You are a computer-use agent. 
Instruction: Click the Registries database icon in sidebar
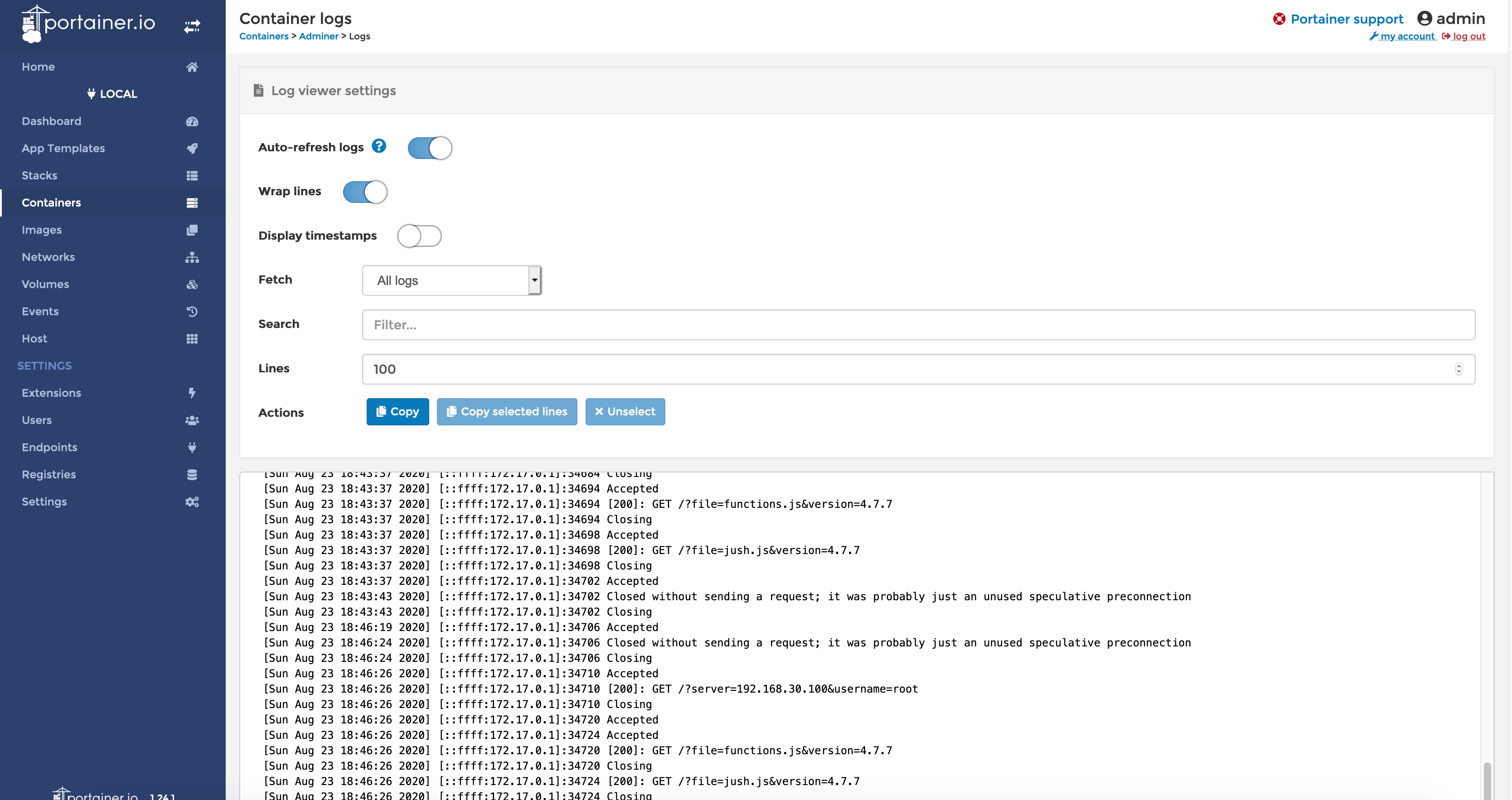pyautogui.click(x=193, y=474)
